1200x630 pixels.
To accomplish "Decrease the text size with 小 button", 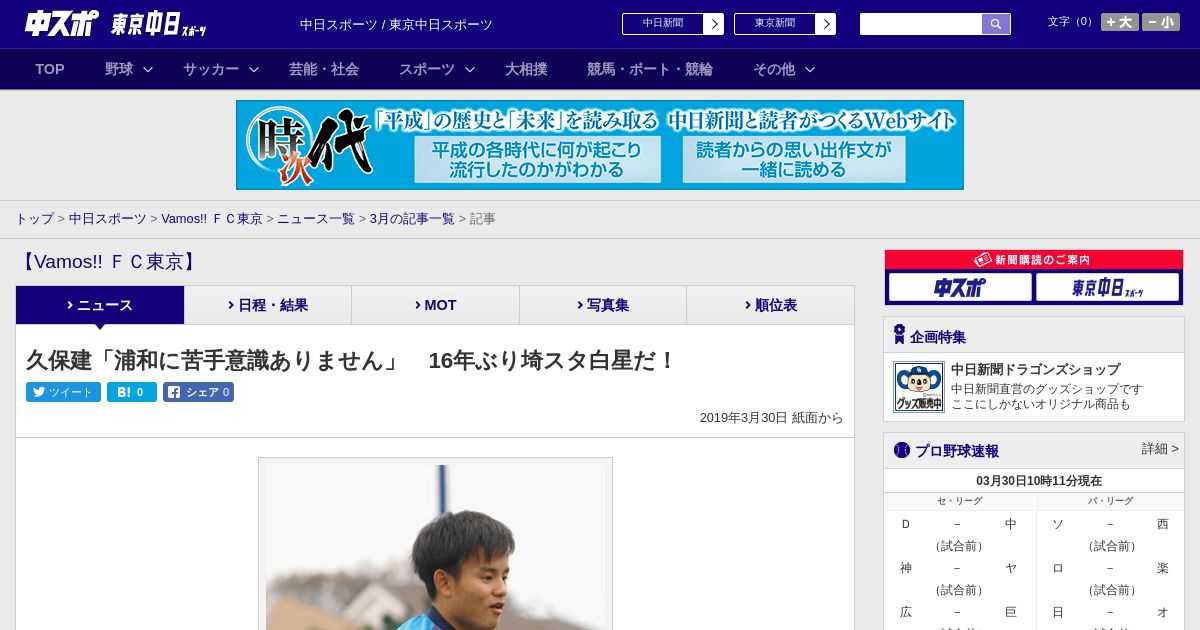I will (x=1161, y=22).
